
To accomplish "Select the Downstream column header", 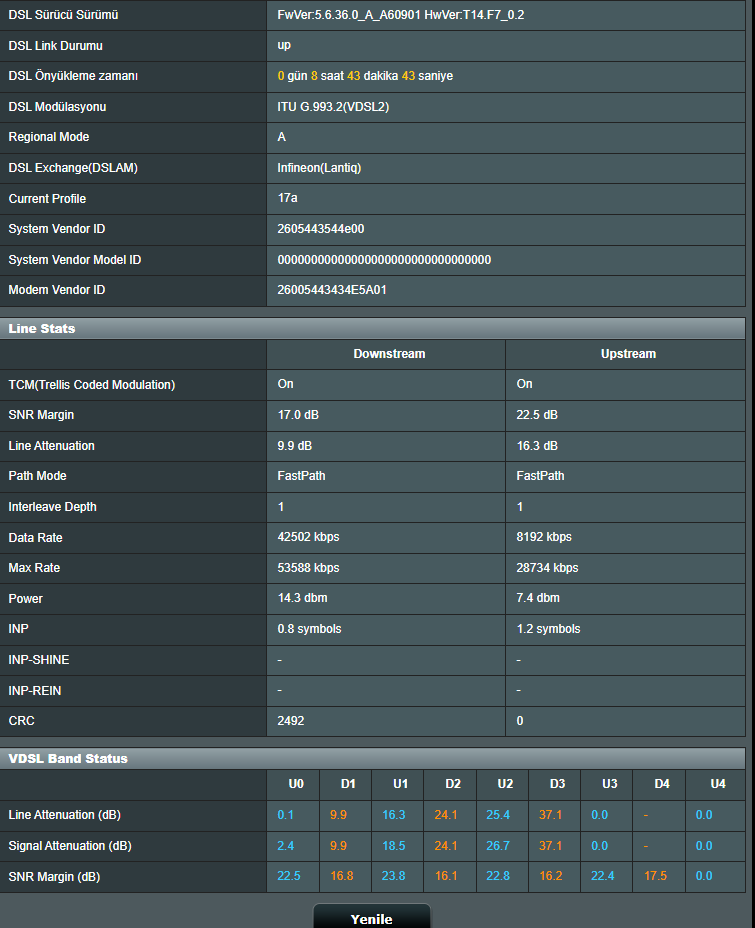I will pyautogui.click(x=389, y=354).
